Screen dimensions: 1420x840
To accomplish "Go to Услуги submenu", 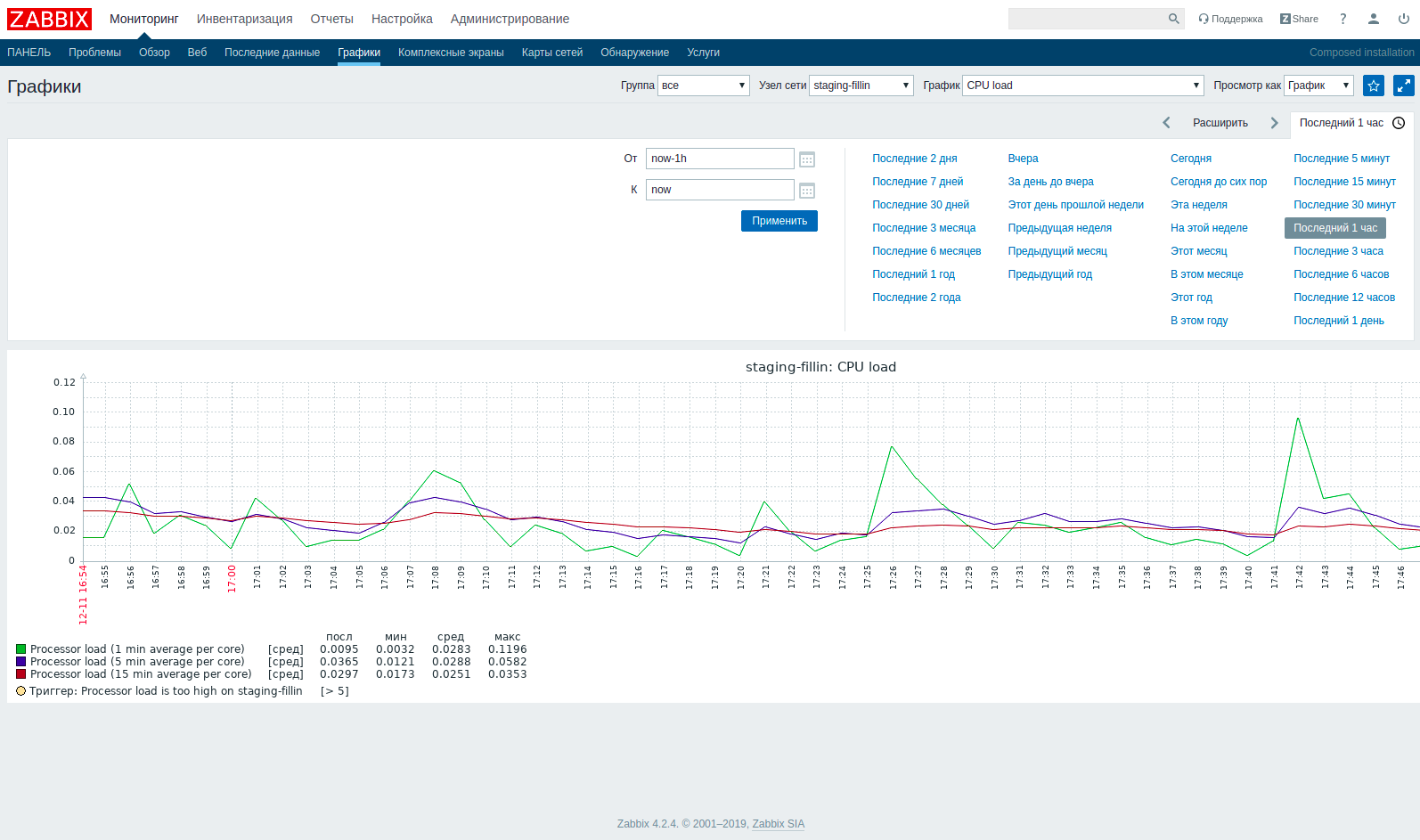I will [x=703, y=53].
